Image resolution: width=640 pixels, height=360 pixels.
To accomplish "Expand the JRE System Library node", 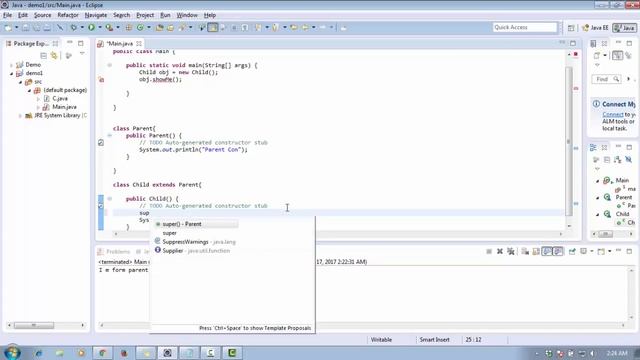I will tap(20, 116).
